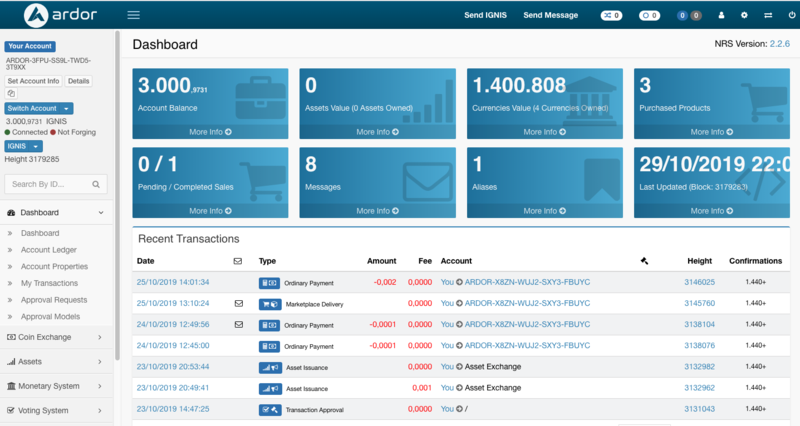This screenshot has height=426, width=800.
Task: Click the copy account address icon
Action: (11, 92)
